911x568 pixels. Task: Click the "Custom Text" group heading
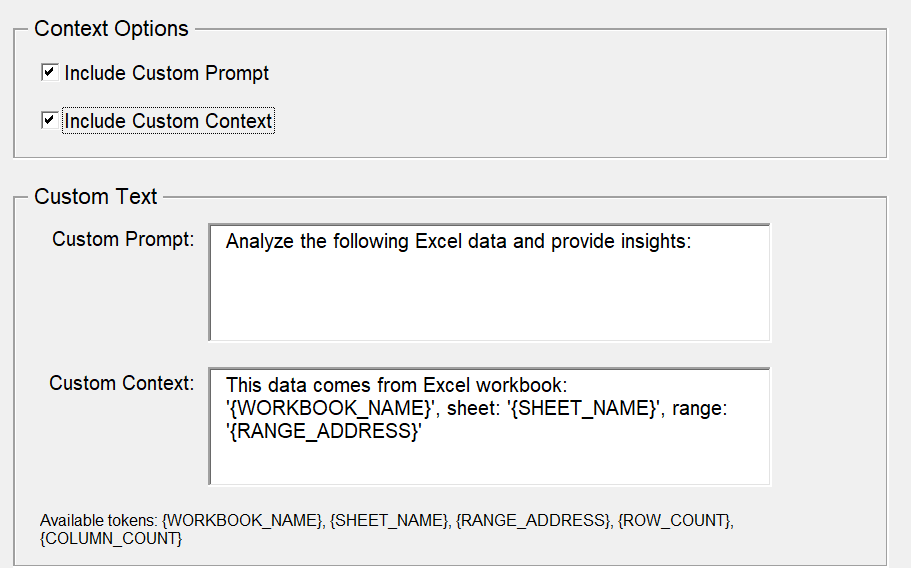(x=95, y=197)
